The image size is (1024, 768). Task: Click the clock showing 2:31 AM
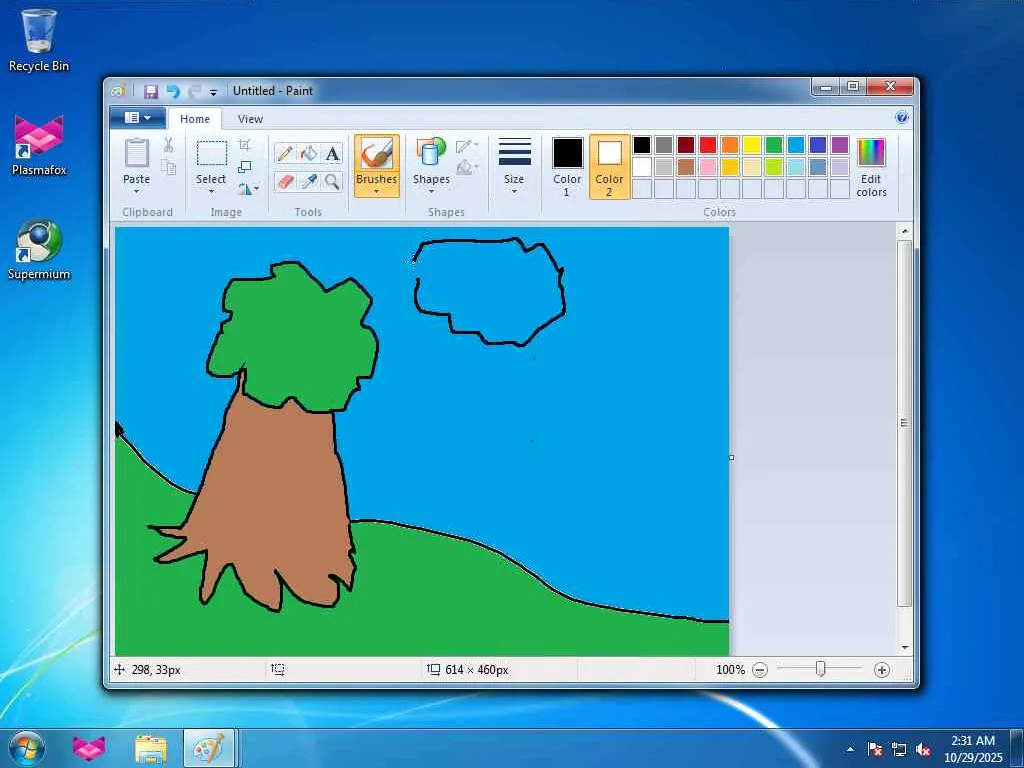[x=973, y=741]
